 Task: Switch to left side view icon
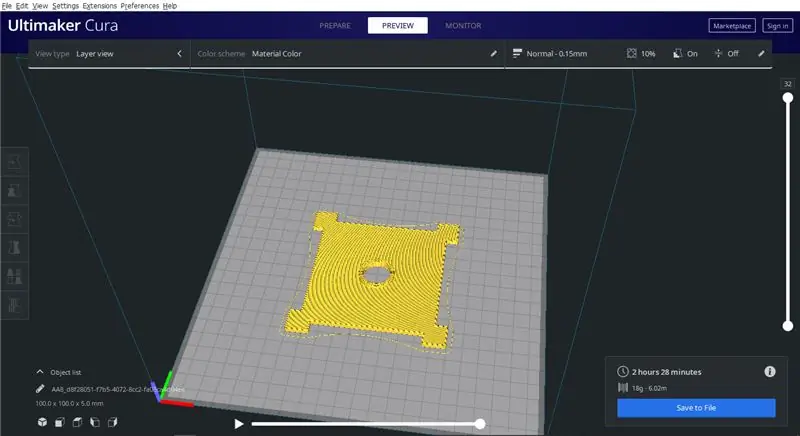[x=95, y=422]
